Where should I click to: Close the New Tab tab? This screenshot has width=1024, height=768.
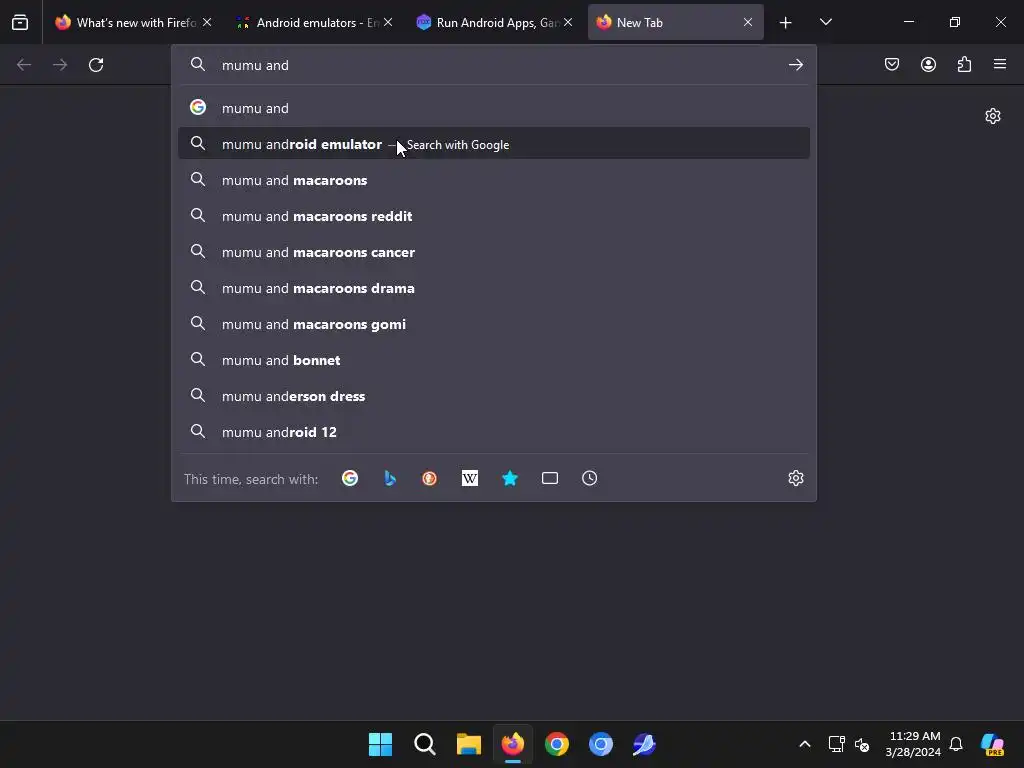(748, 22)
